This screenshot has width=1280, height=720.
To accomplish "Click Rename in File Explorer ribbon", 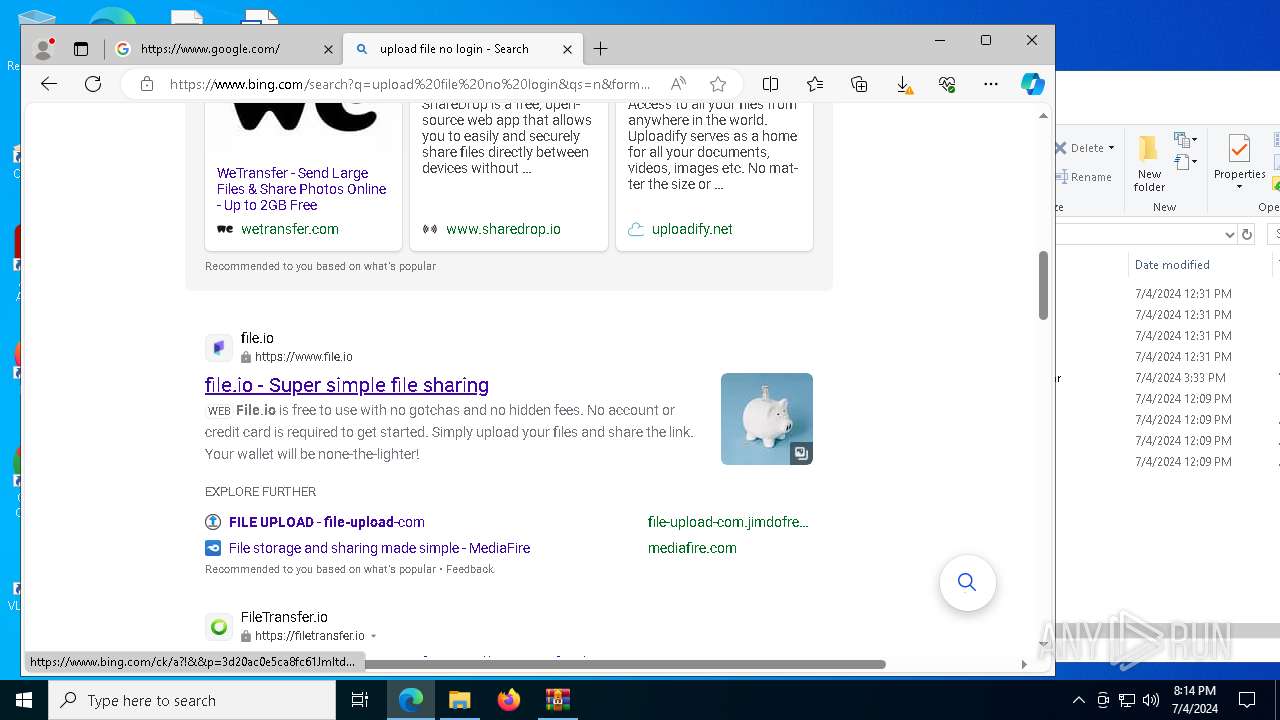I will click(1083, 177).
